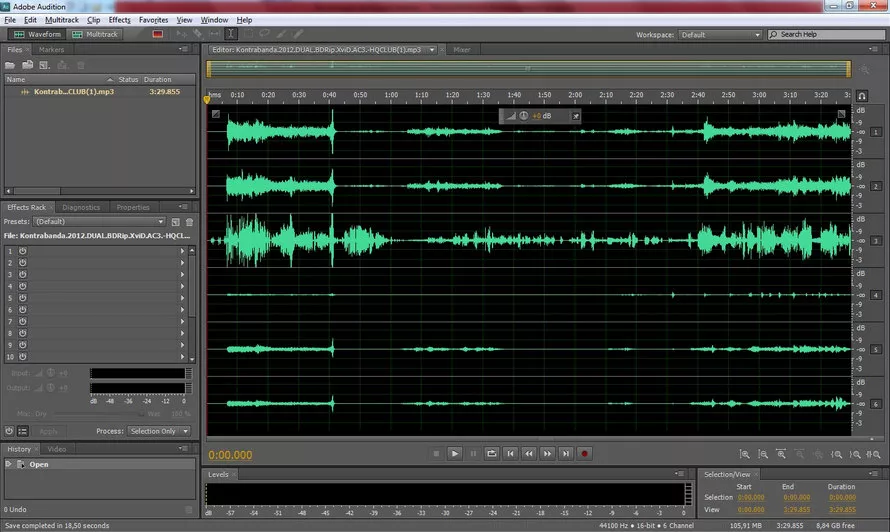Screen dimensions: 890x532
Task: Click the Files panel horizontal scrollbar
Action: coord(100,191)
